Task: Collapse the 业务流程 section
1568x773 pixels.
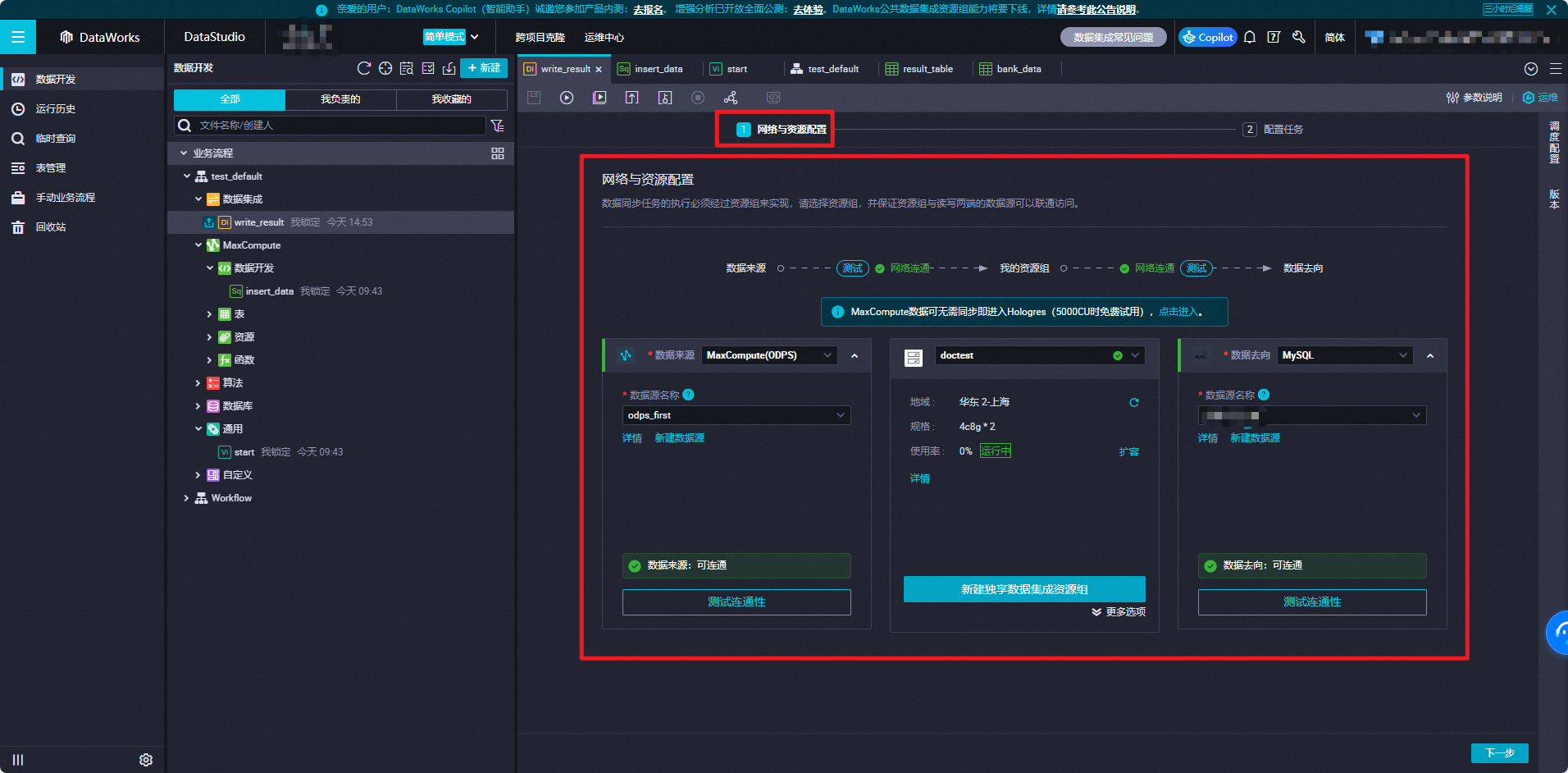Action: click(x=184, y=153)
